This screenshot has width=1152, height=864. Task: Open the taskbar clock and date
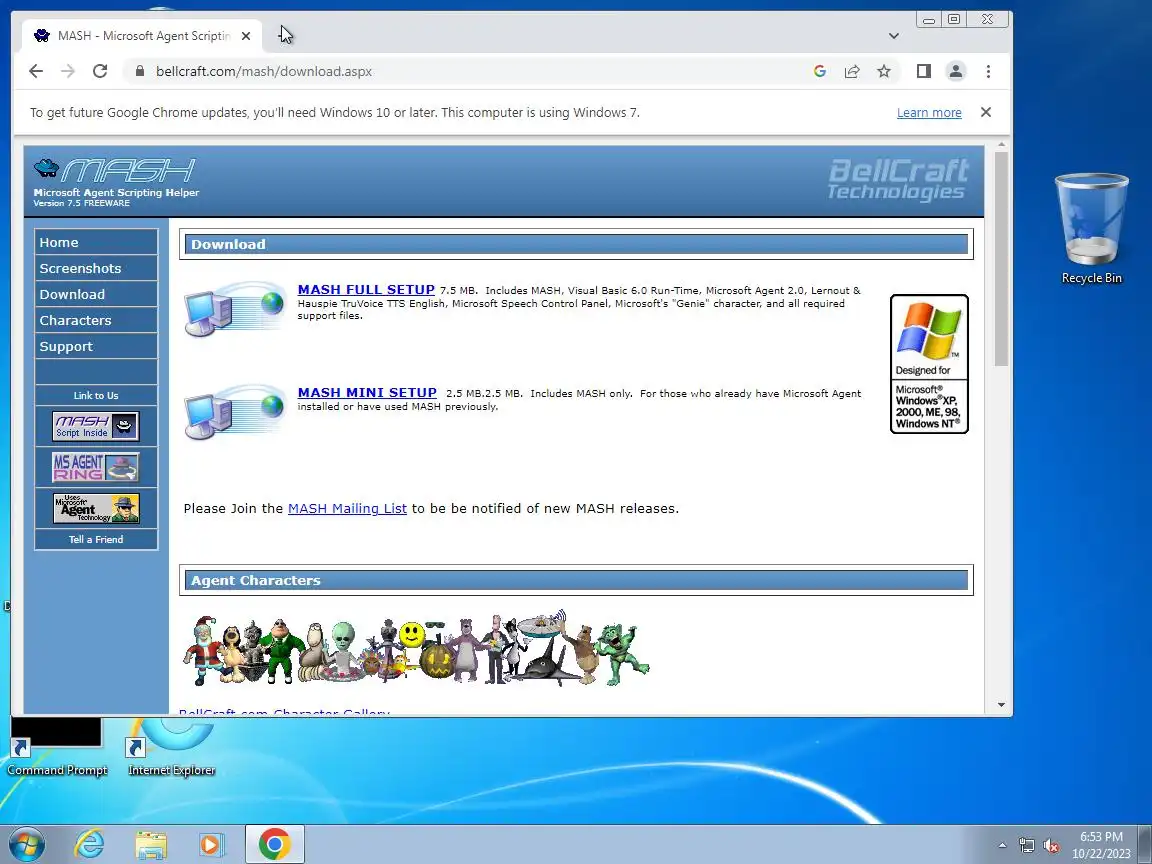point(1101,845)
